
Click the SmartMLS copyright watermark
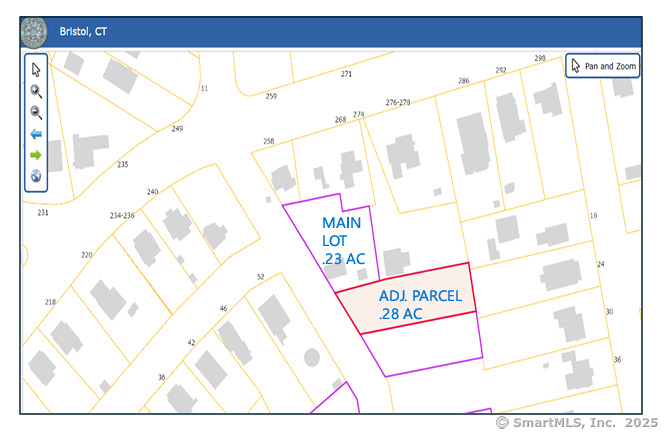[x=577, y=423]
